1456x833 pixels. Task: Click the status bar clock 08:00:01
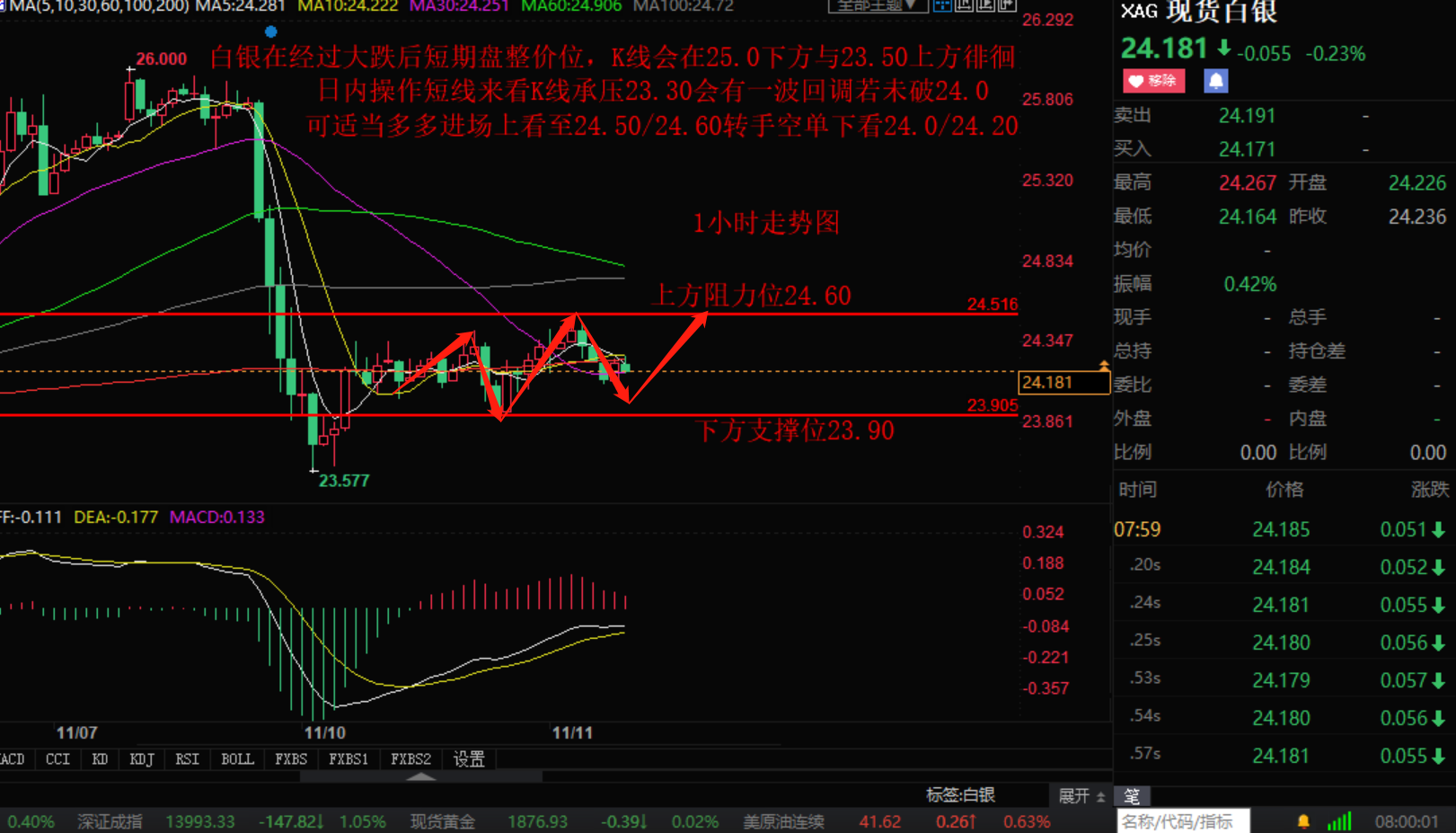click(1407, 822)
